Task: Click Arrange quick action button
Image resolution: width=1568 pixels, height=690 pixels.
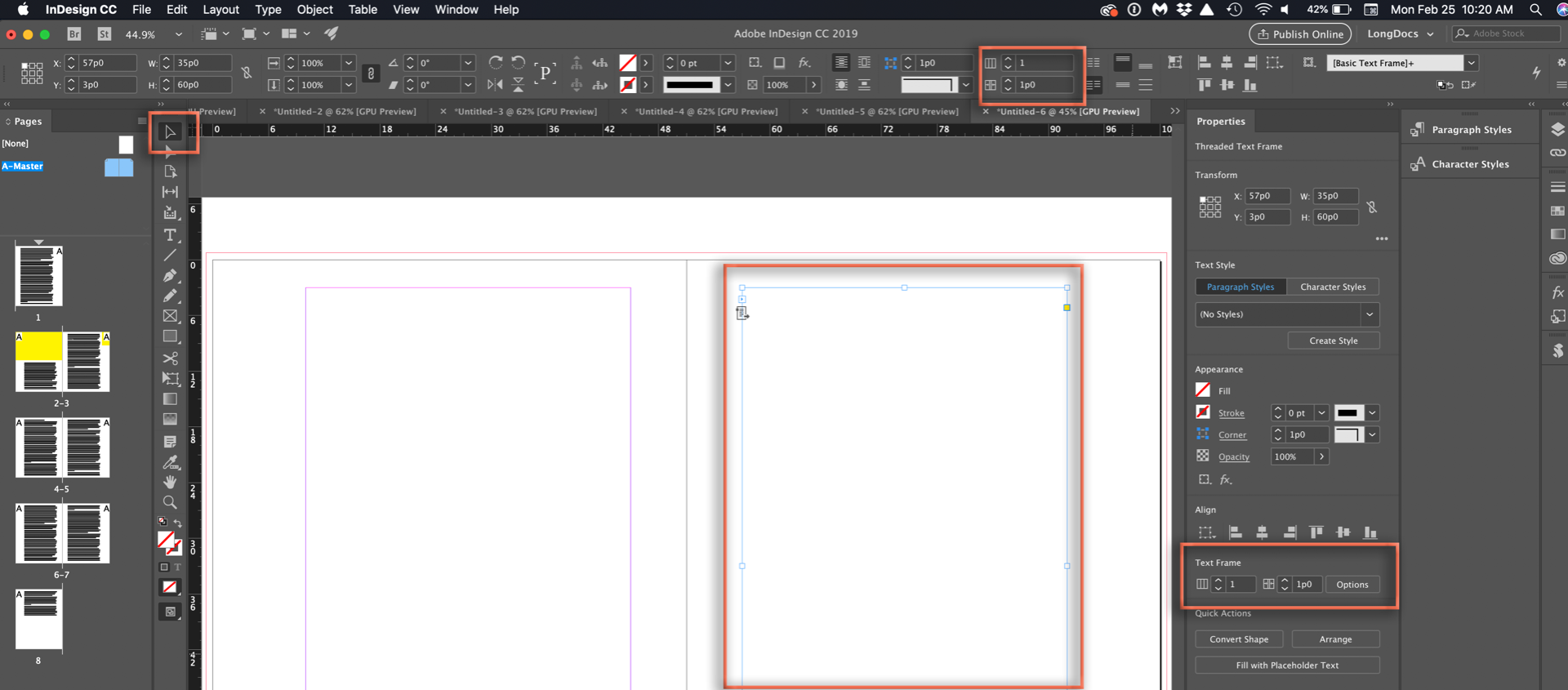Action: pyautogui.click(x=1335, y=639)
